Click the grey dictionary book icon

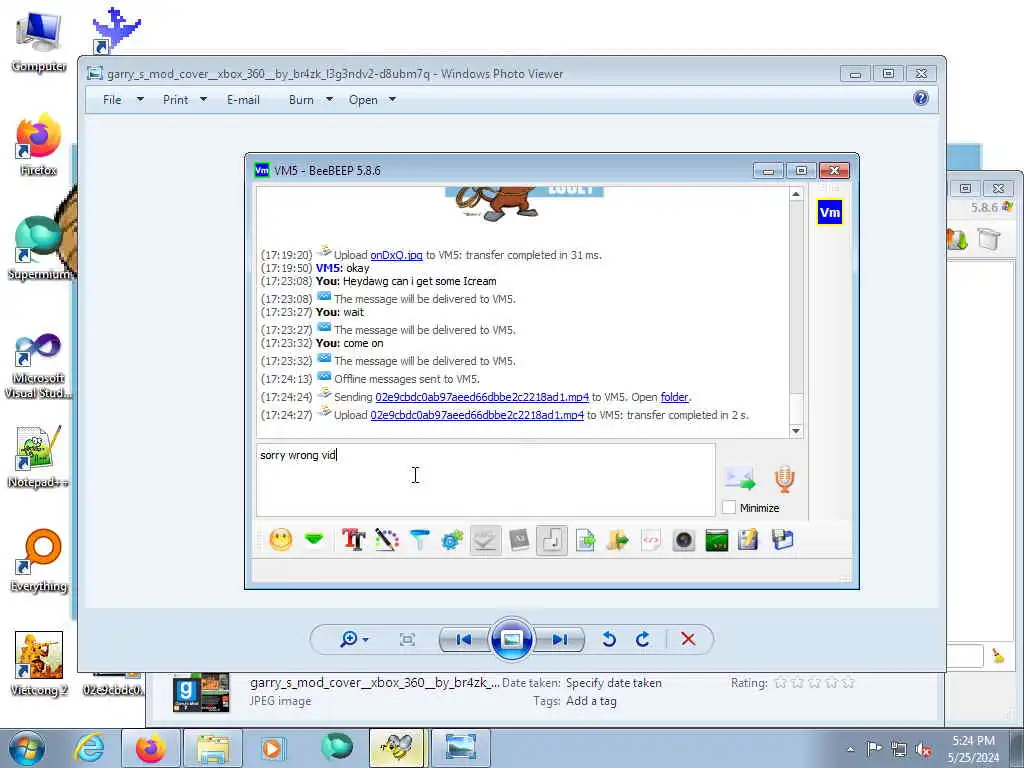[519, 540]
